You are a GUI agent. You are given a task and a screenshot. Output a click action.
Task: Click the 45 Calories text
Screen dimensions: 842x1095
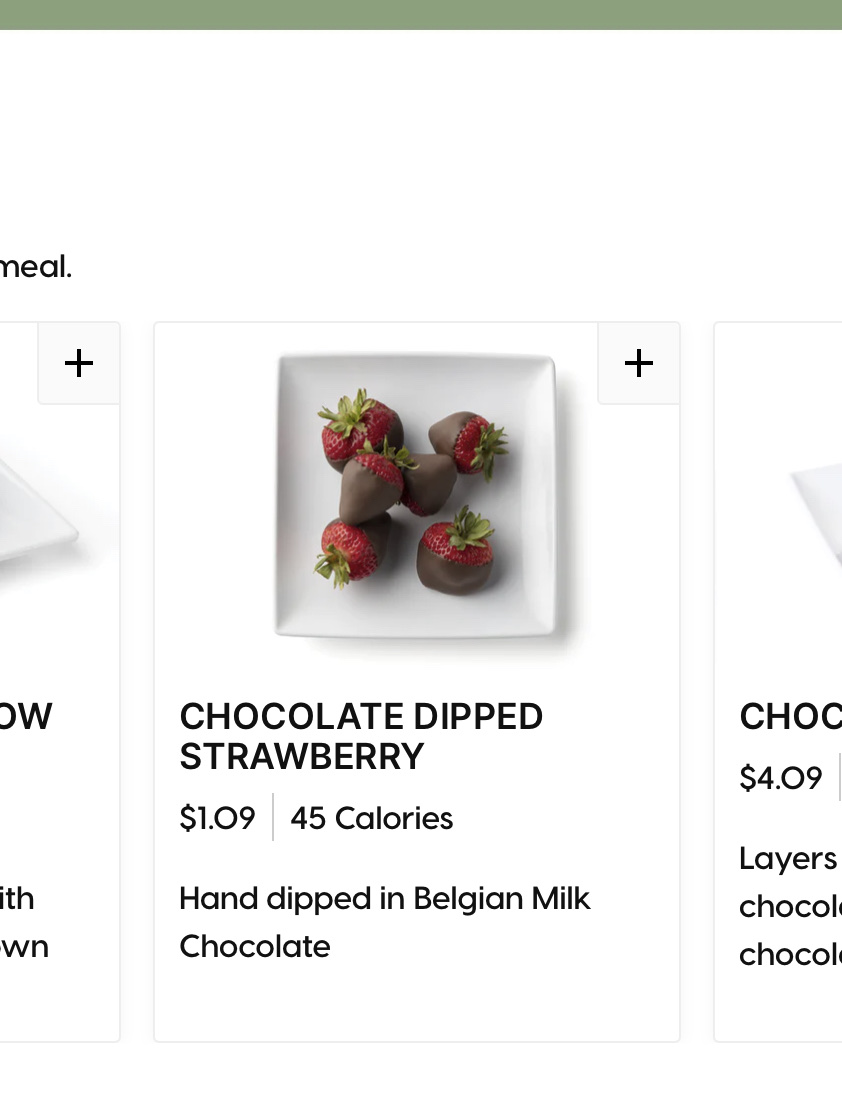click(371, 818)
